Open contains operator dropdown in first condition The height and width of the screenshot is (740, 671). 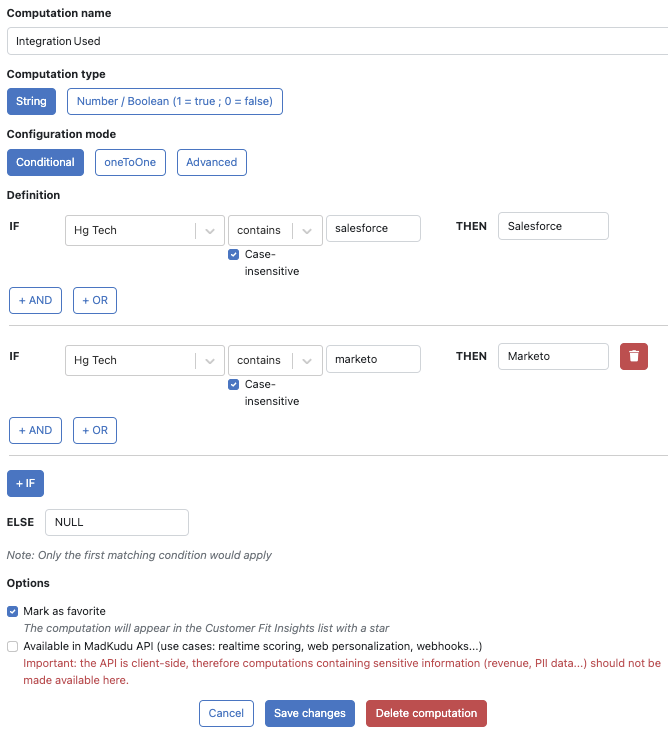pyautogui.click(x=275, y=230)
